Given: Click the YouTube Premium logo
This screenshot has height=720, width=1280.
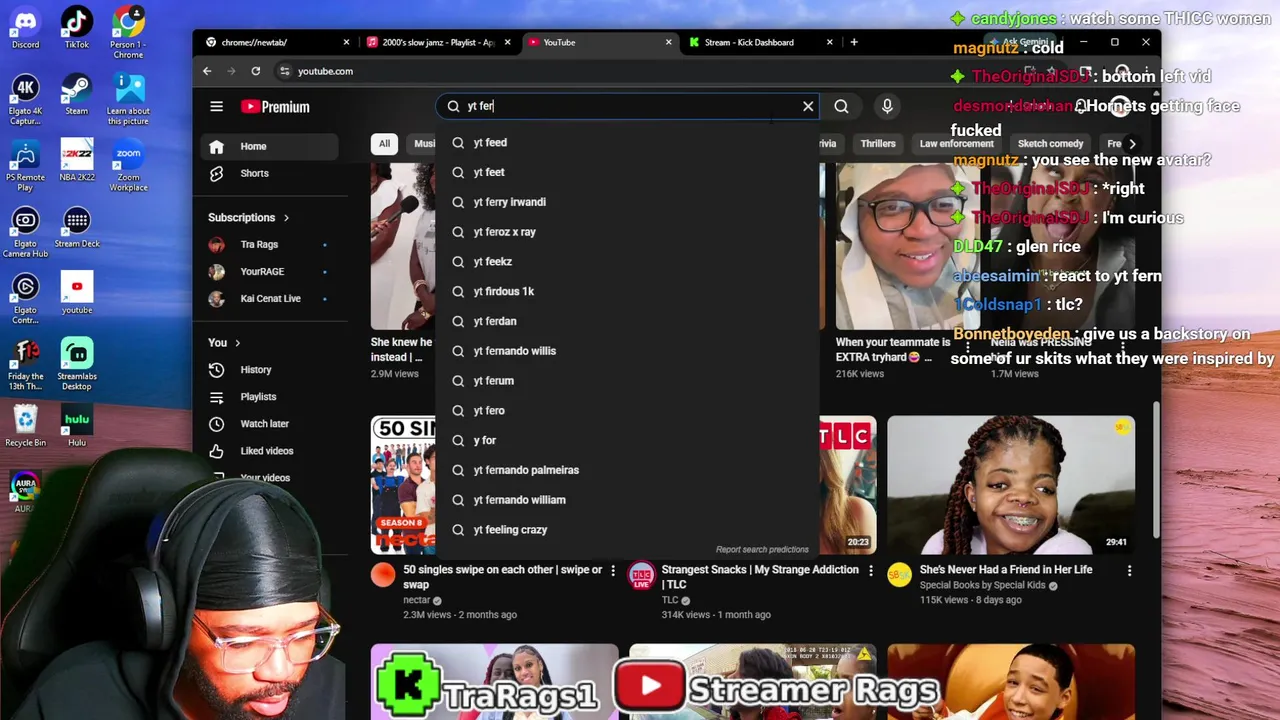Looking at the screenshot, I should point(275,107).
